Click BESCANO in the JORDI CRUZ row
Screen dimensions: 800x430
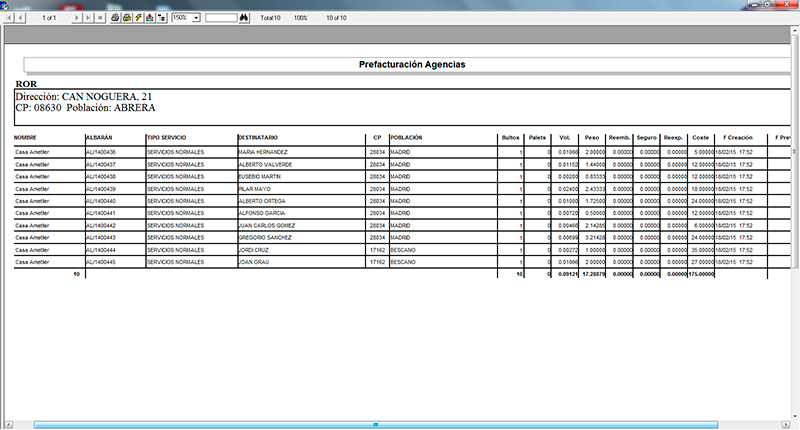[x=403, y=250]
